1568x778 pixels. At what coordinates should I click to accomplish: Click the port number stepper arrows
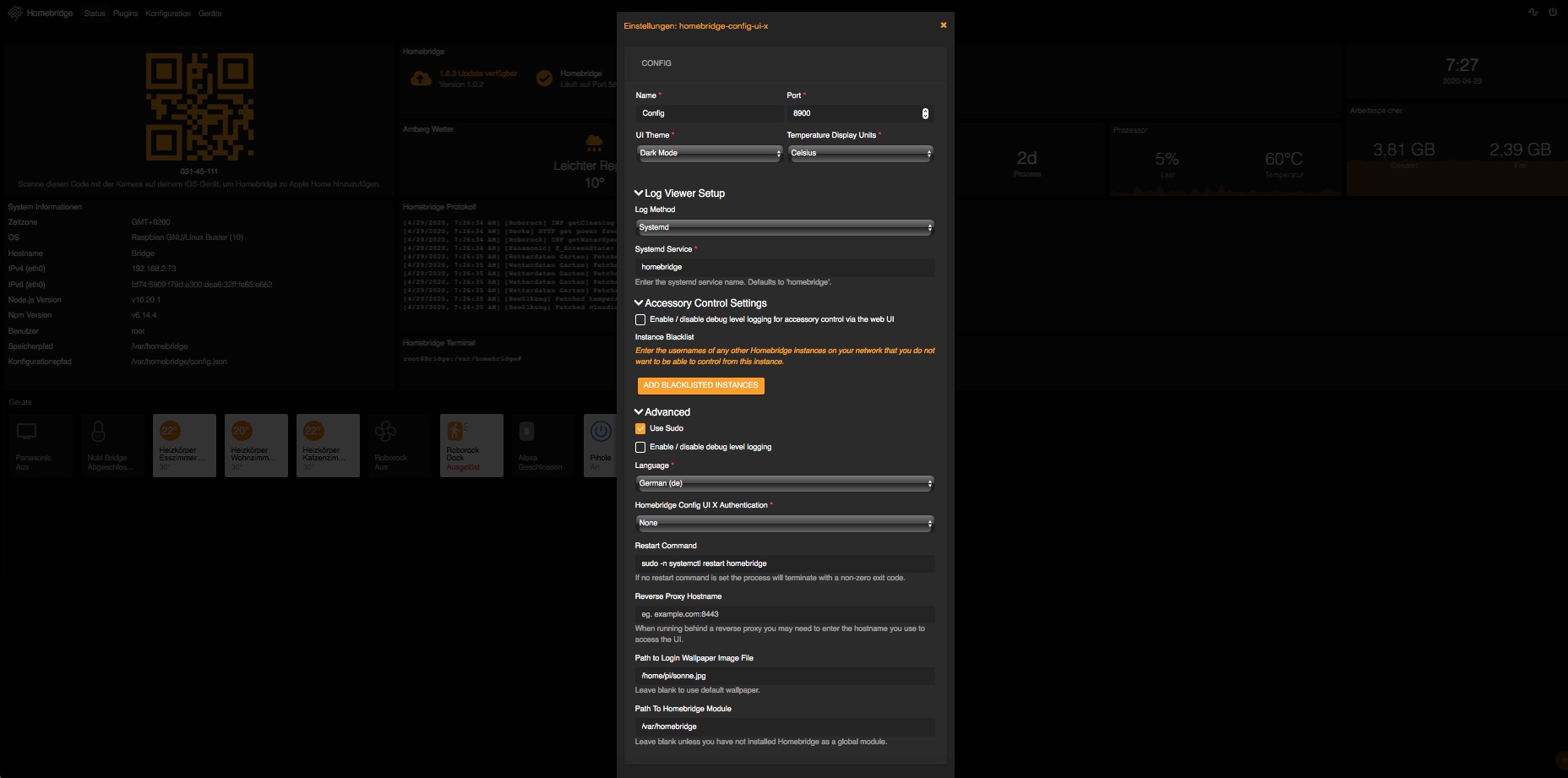coord(925,114)
